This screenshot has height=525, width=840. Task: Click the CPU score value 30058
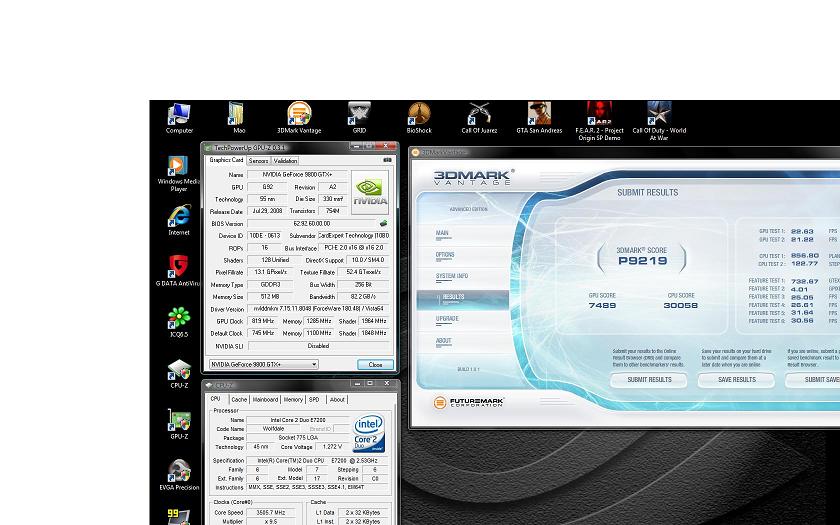point(680,305)
